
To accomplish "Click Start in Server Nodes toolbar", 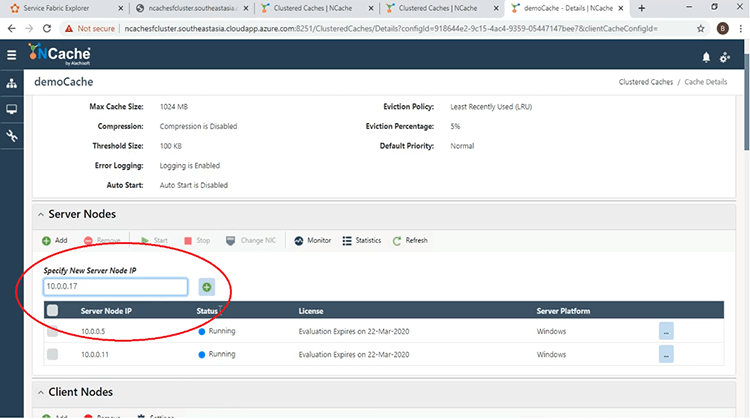I will [x=154, y=241].
